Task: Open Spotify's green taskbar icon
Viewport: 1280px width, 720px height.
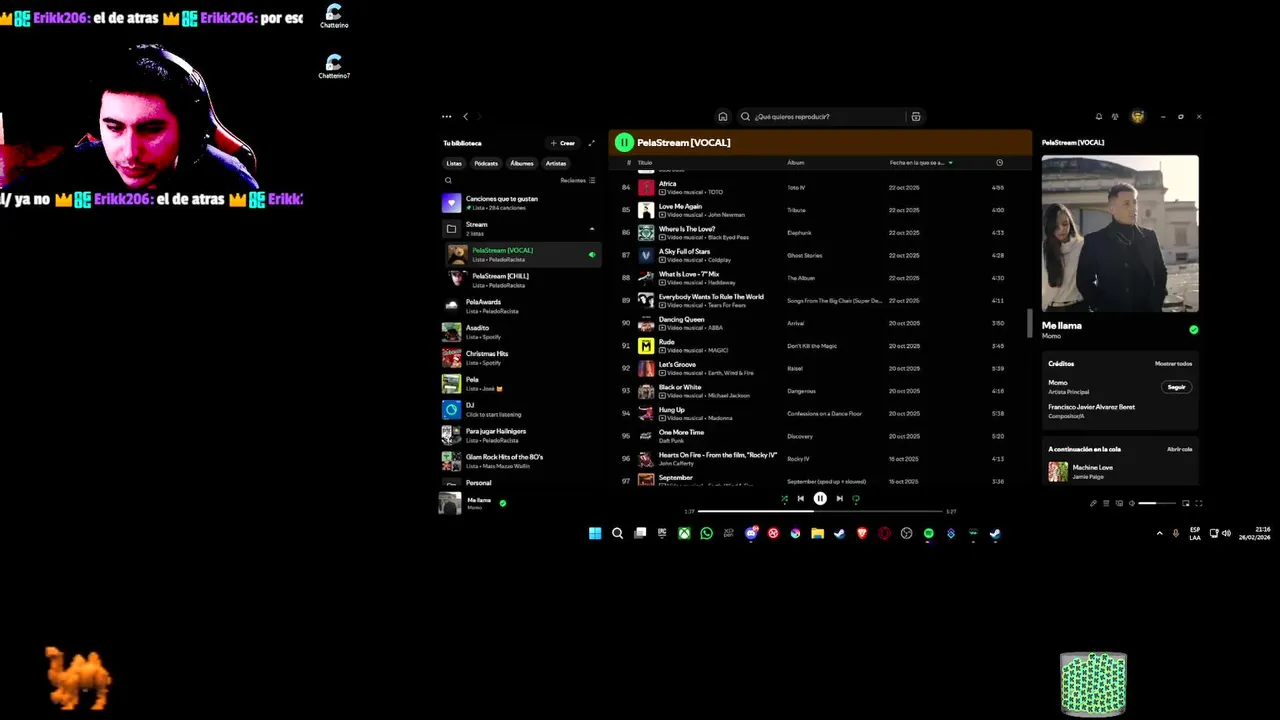Action: point(929,534)
